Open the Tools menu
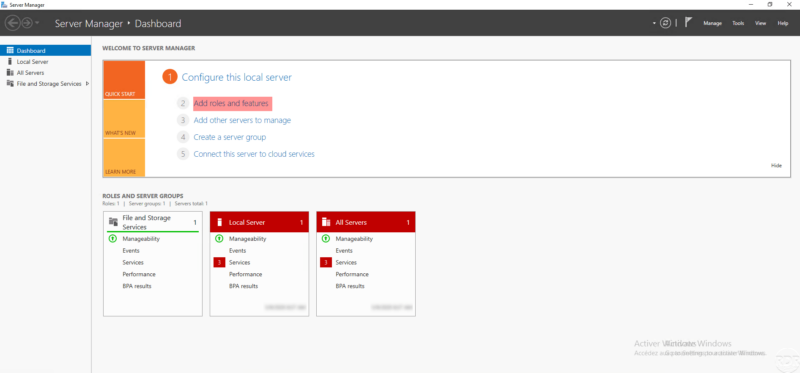800x373 pixels. click(x=738, y=23)
